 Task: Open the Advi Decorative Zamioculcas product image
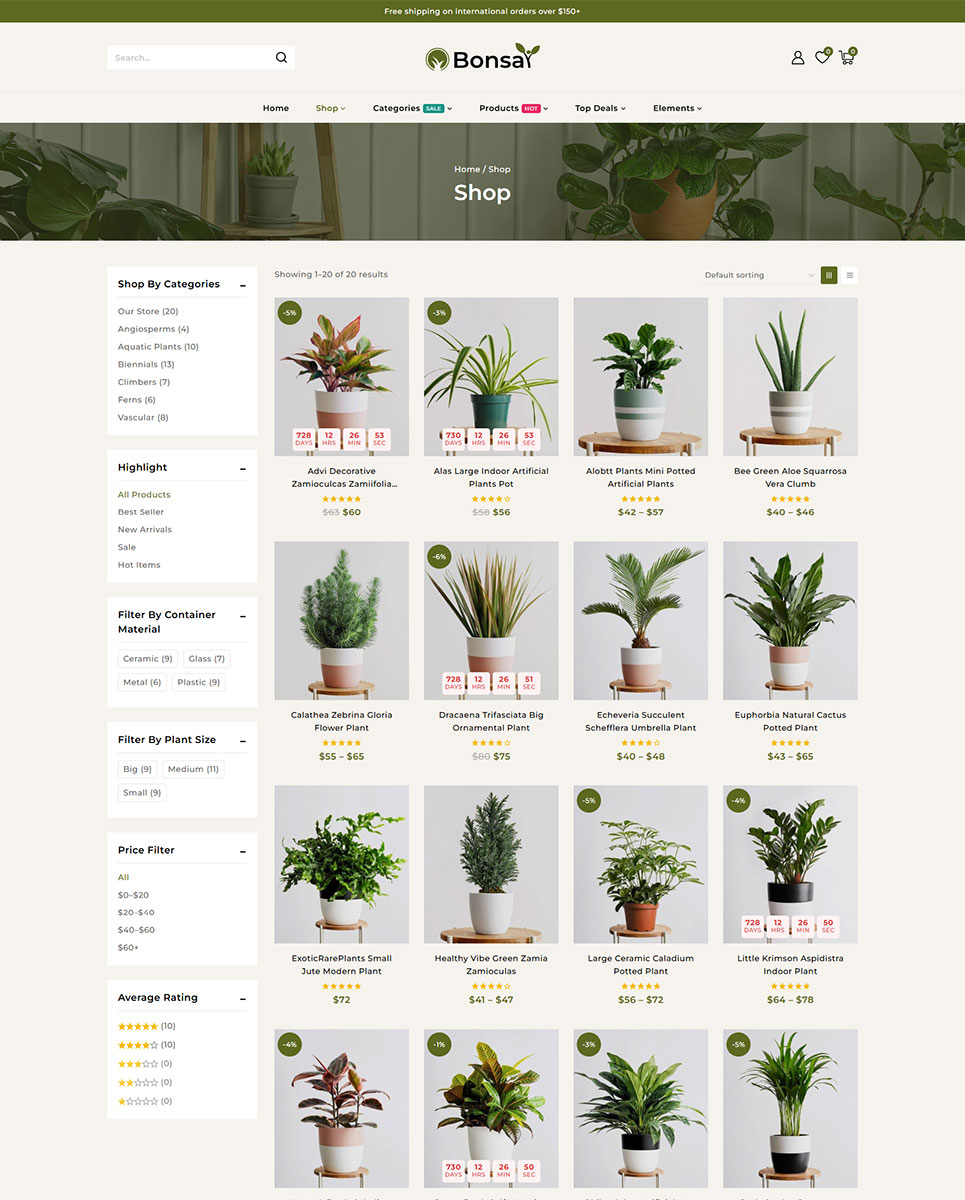[342, 377]
